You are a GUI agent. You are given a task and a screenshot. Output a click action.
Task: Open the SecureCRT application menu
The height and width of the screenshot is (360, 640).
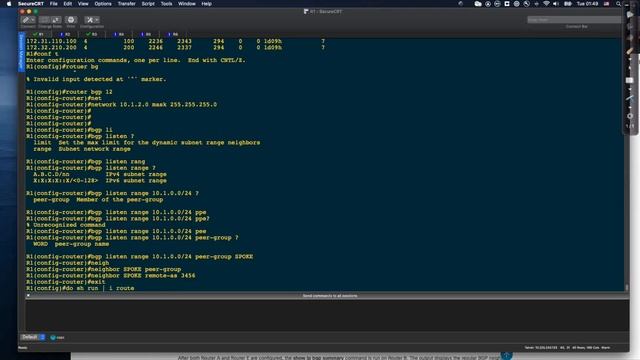31,4
